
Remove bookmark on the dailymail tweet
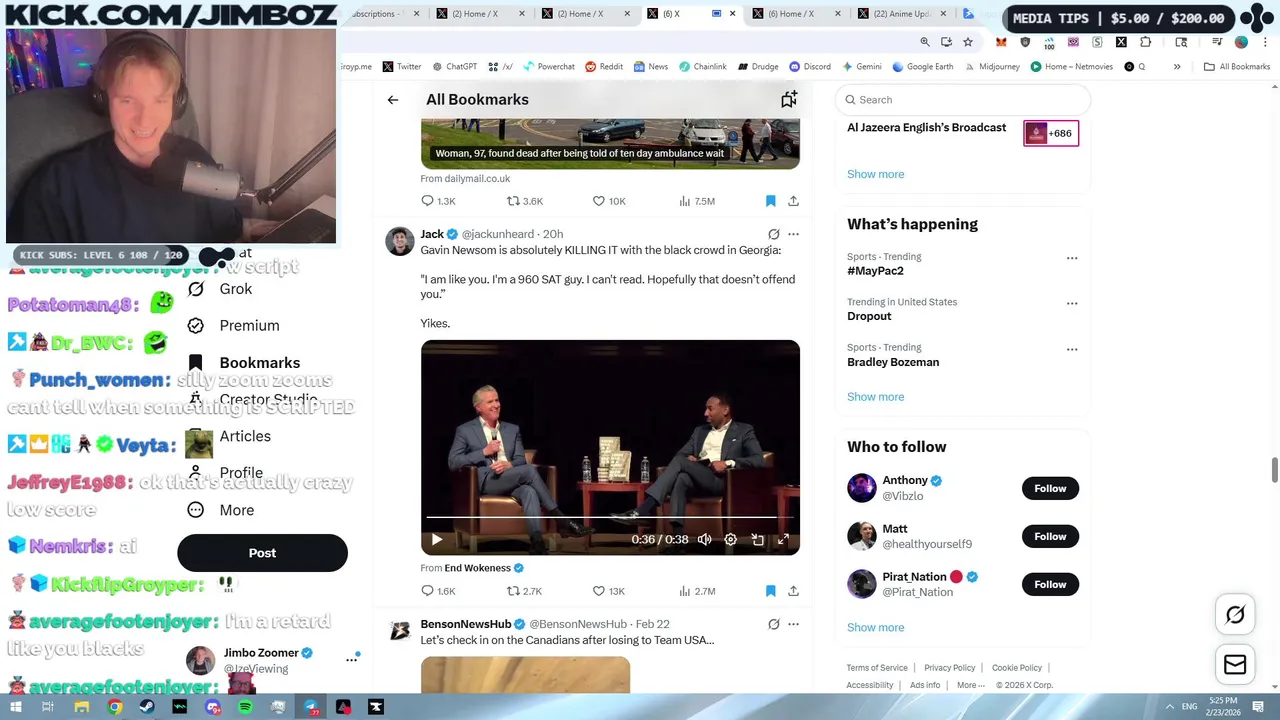(x=770, y=201)
